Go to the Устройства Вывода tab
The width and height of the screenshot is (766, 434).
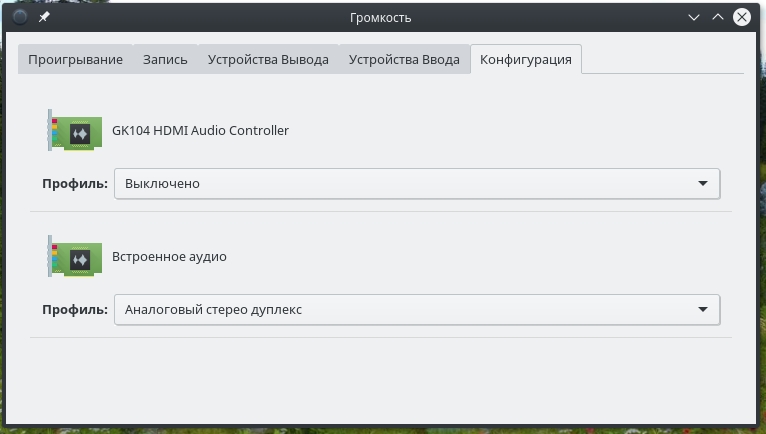(x=268, y=60)
